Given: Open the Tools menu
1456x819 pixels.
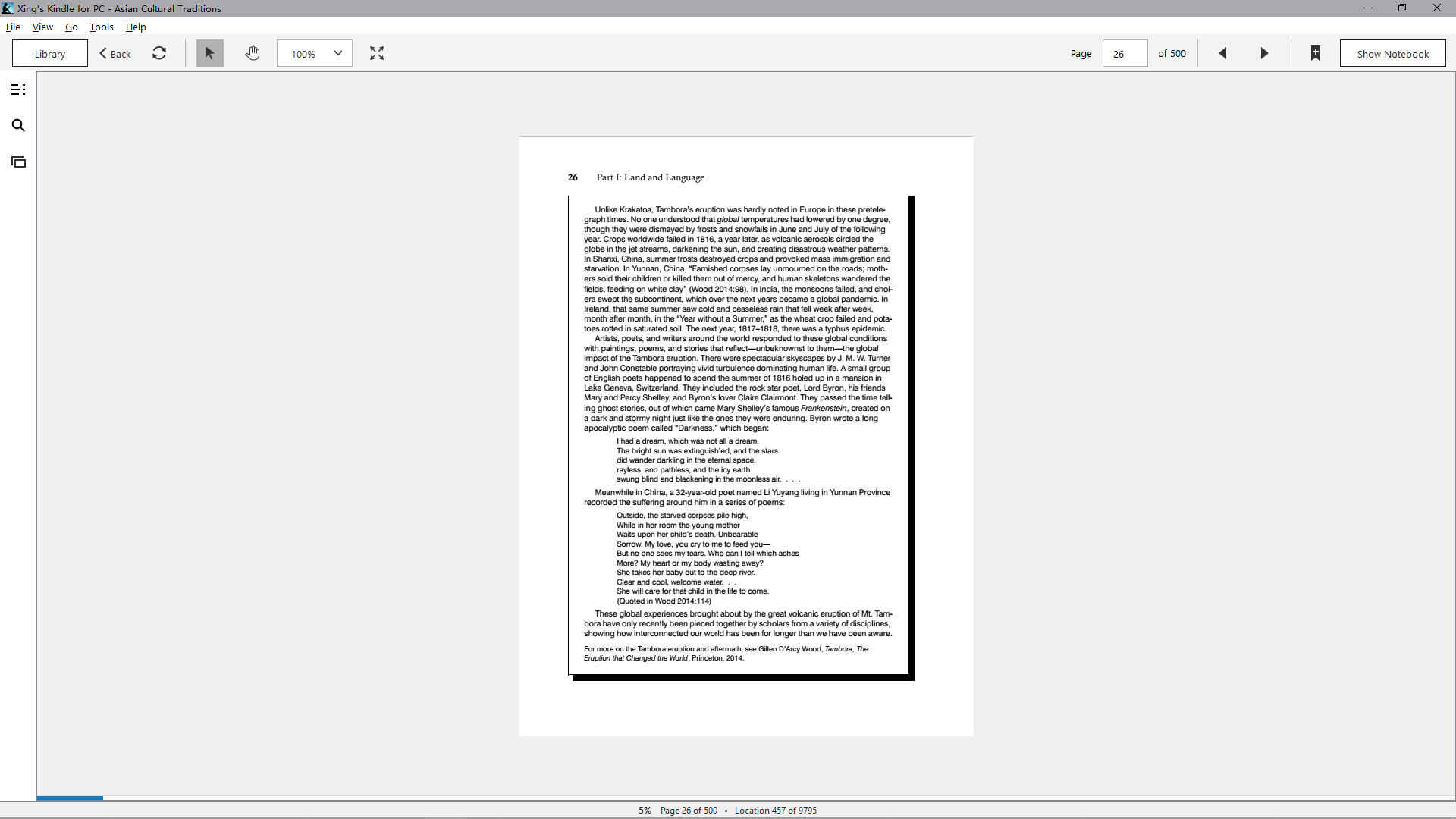Looking at the screenshot, I should point(102,27).
